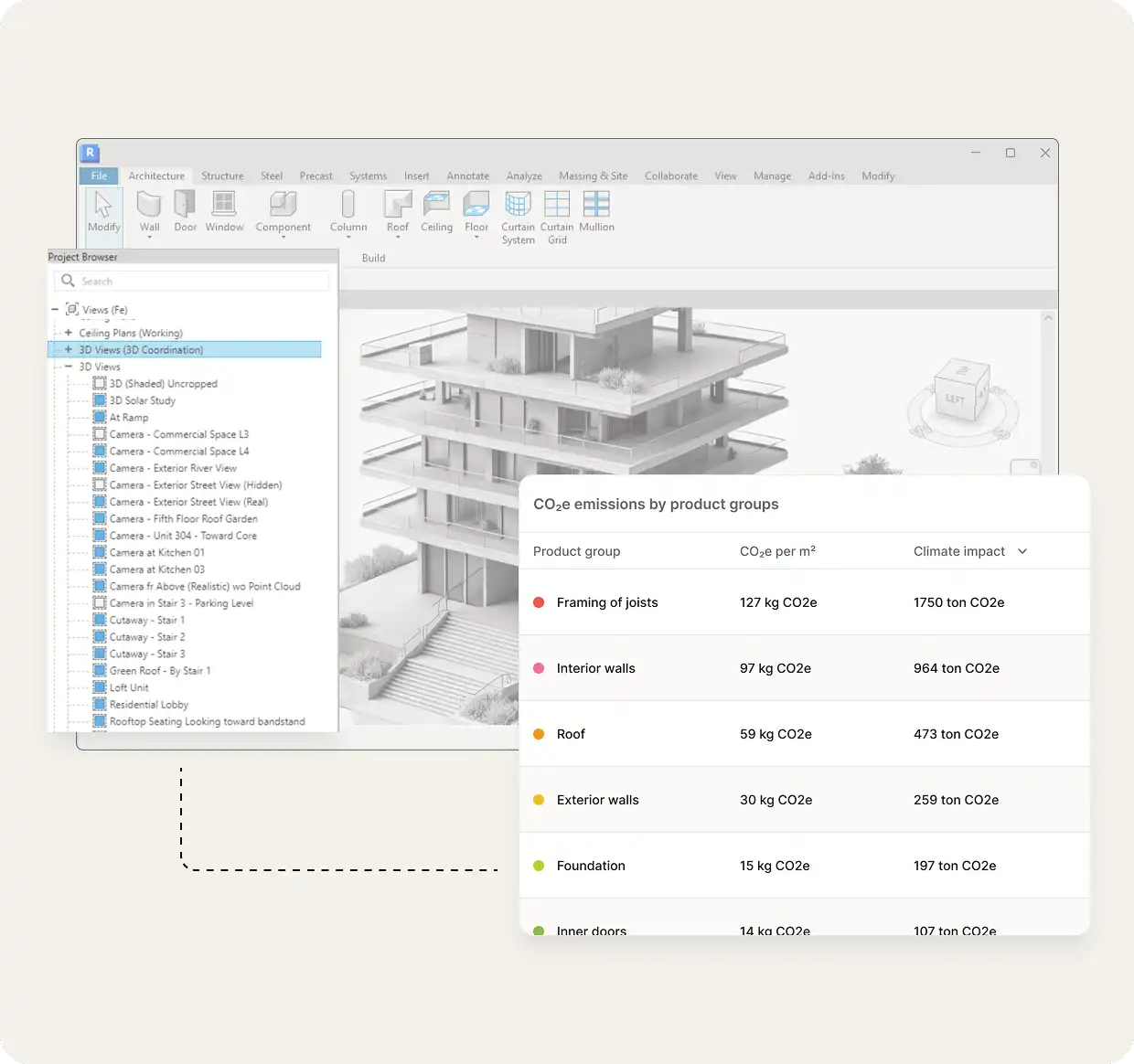The width and height of the screenshot is (1134, 1064).
Task: Click the Project Browser search field
Action: [x=190, y=281]
